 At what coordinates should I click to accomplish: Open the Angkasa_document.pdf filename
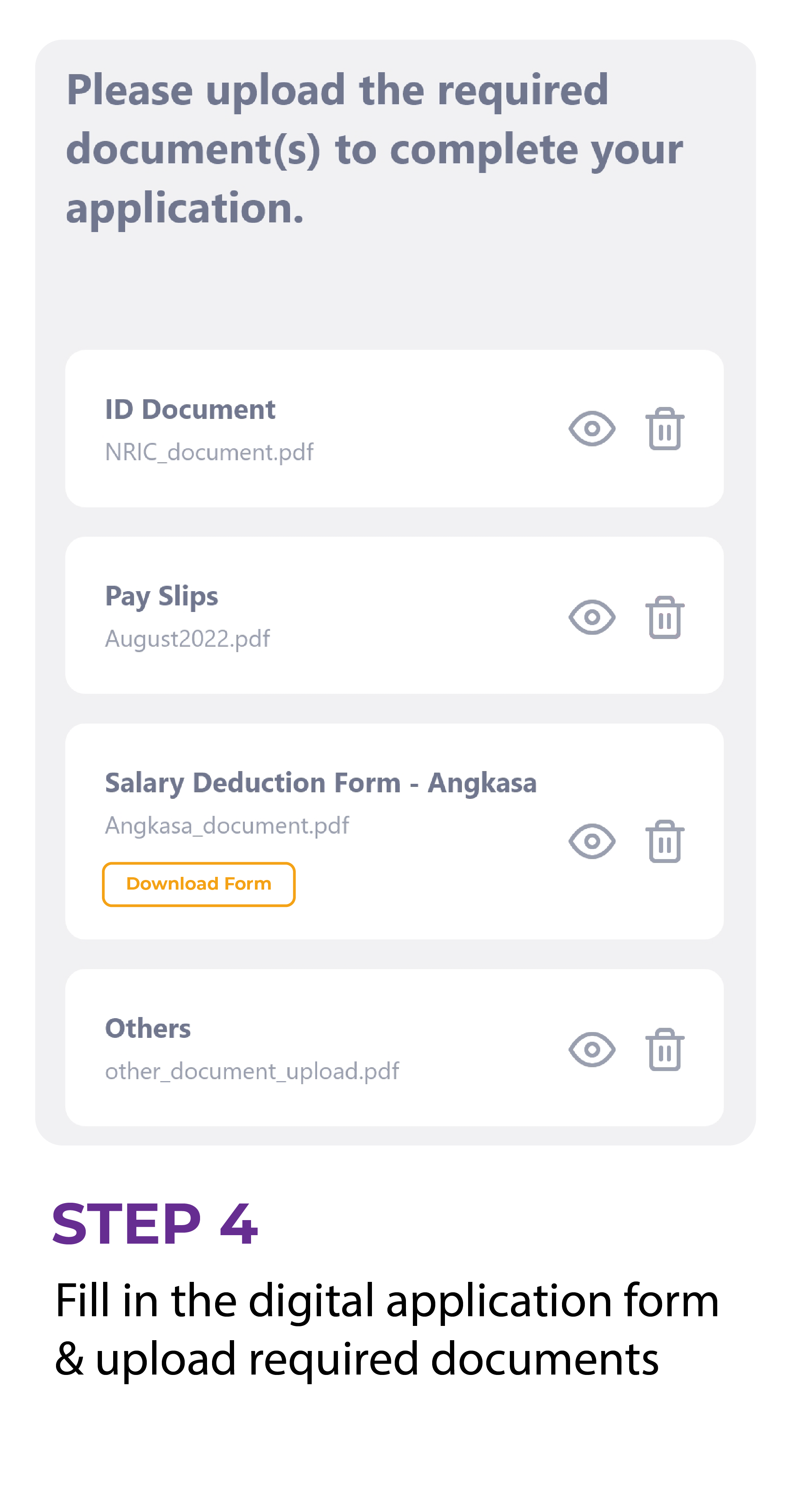click(227, 826)
